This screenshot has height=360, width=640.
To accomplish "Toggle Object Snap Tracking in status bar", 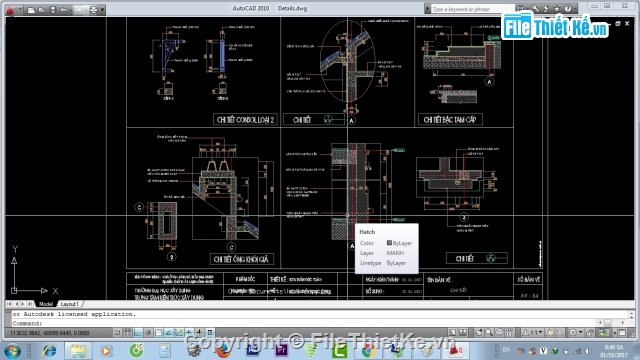I will (169, 333).
